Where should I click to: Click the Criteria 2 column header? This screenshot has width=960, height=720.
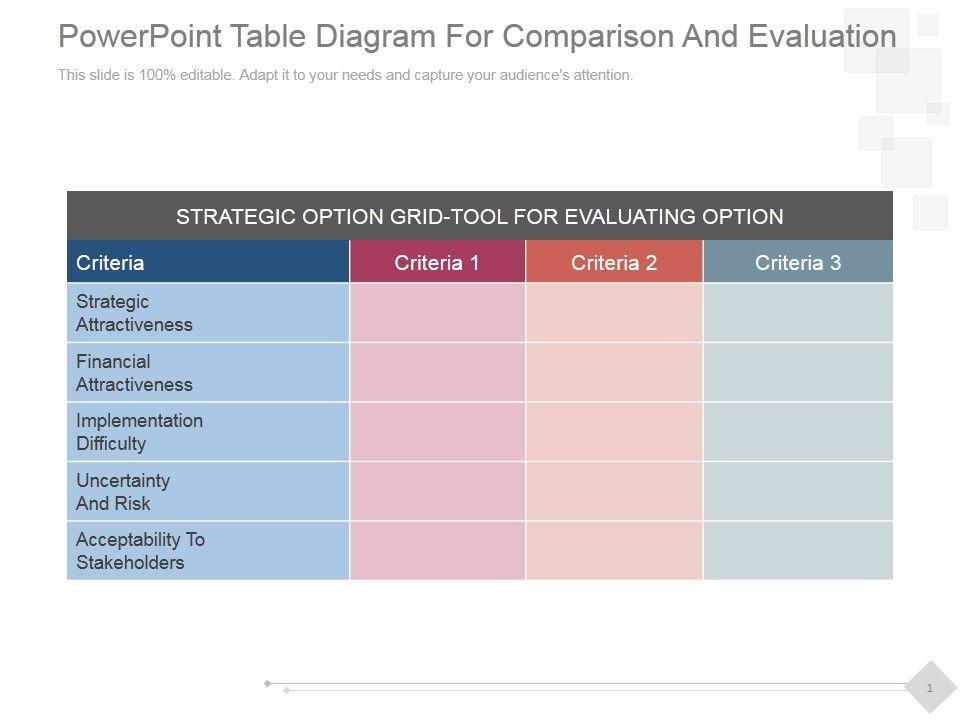coord(614,263)
